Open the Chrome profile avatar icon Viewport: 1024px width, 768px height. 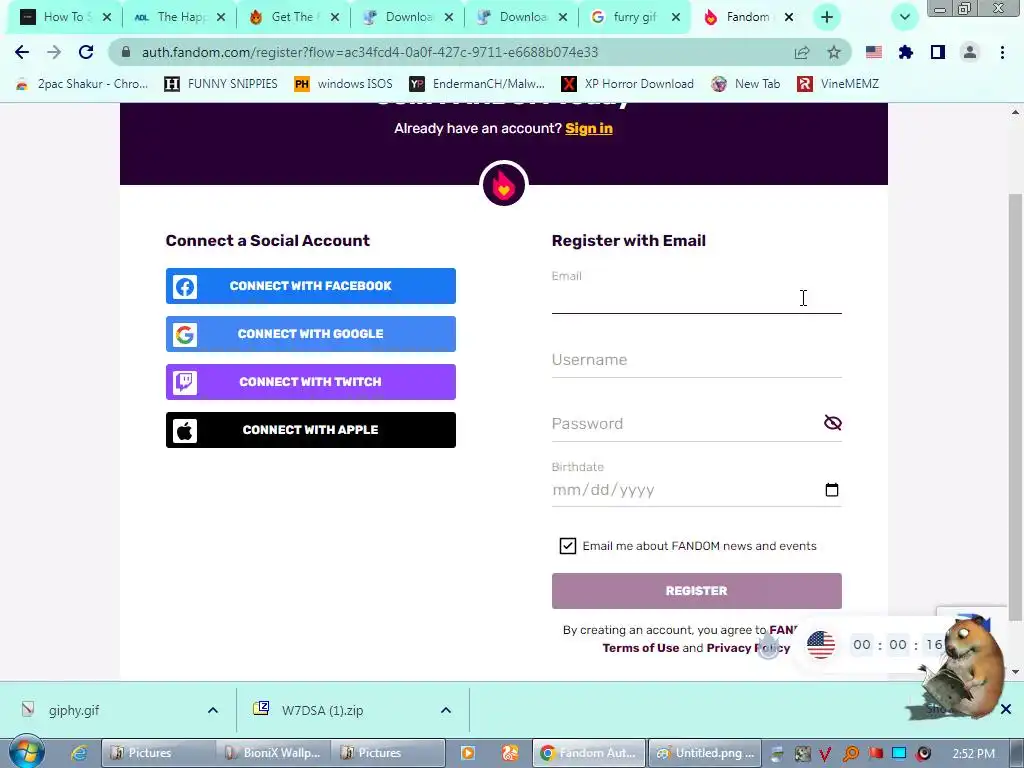coord(970,52)
